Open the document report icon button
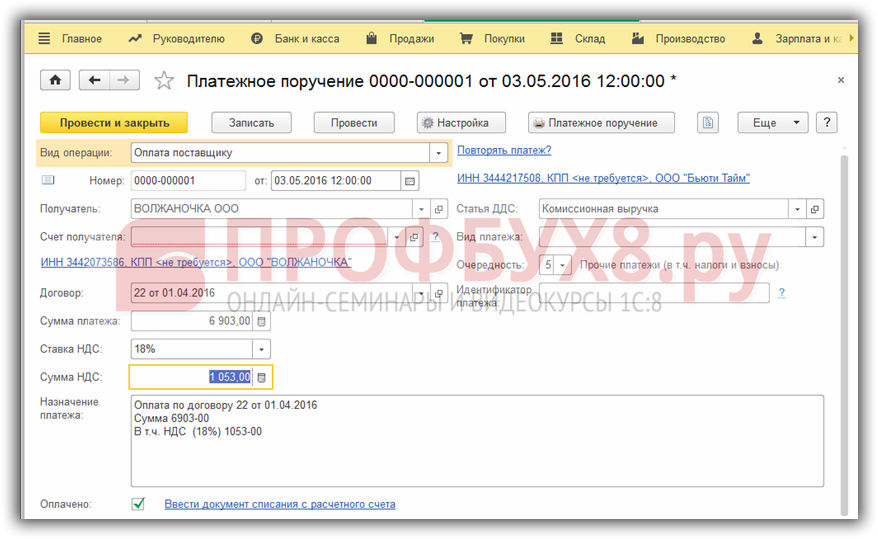The height and width of the screenshot is (539, 878). 708,123
